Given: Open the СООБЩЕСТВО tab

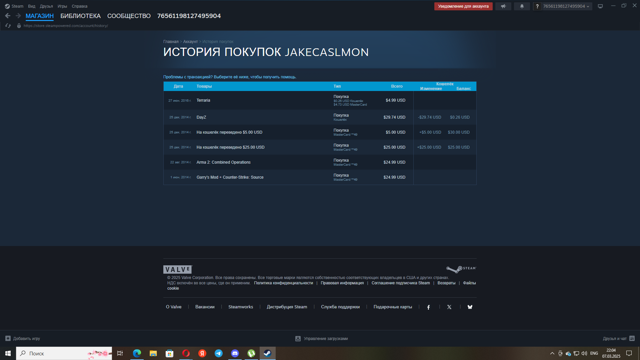Looking at the screenshot, I should tap(129, 16).
